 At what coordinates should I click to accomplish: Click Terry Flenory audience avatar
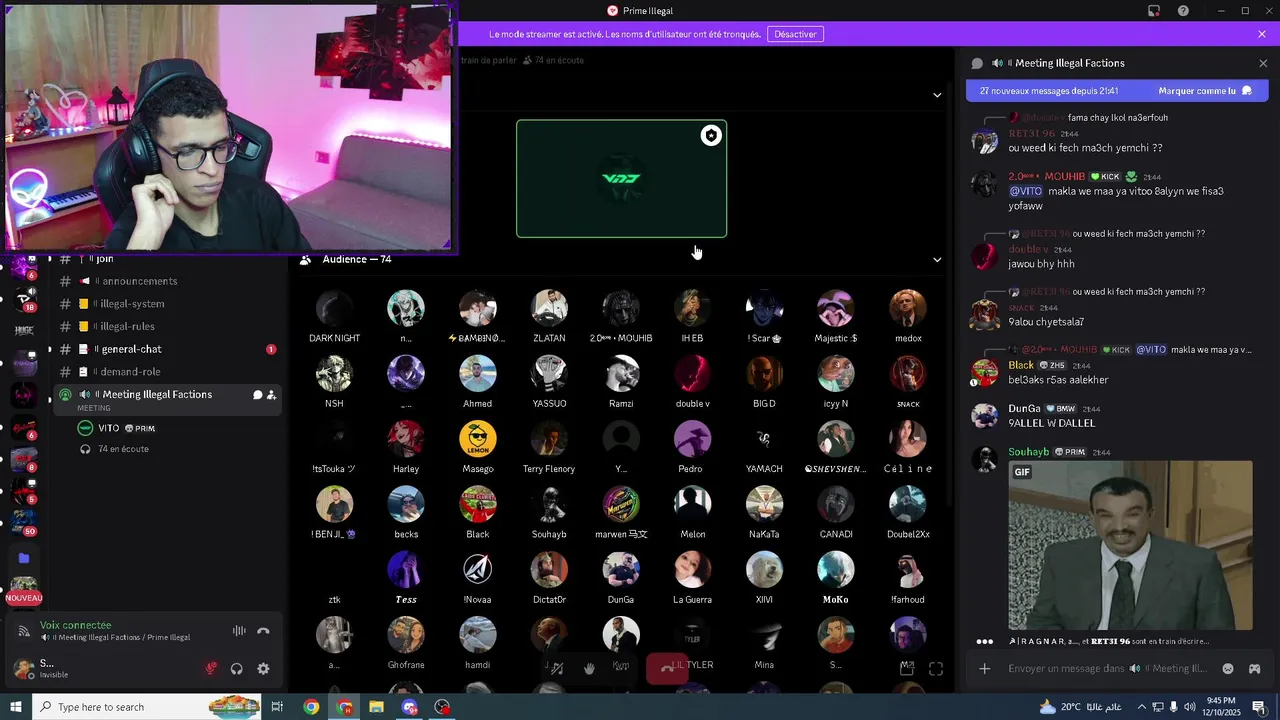tap(549, 440)
